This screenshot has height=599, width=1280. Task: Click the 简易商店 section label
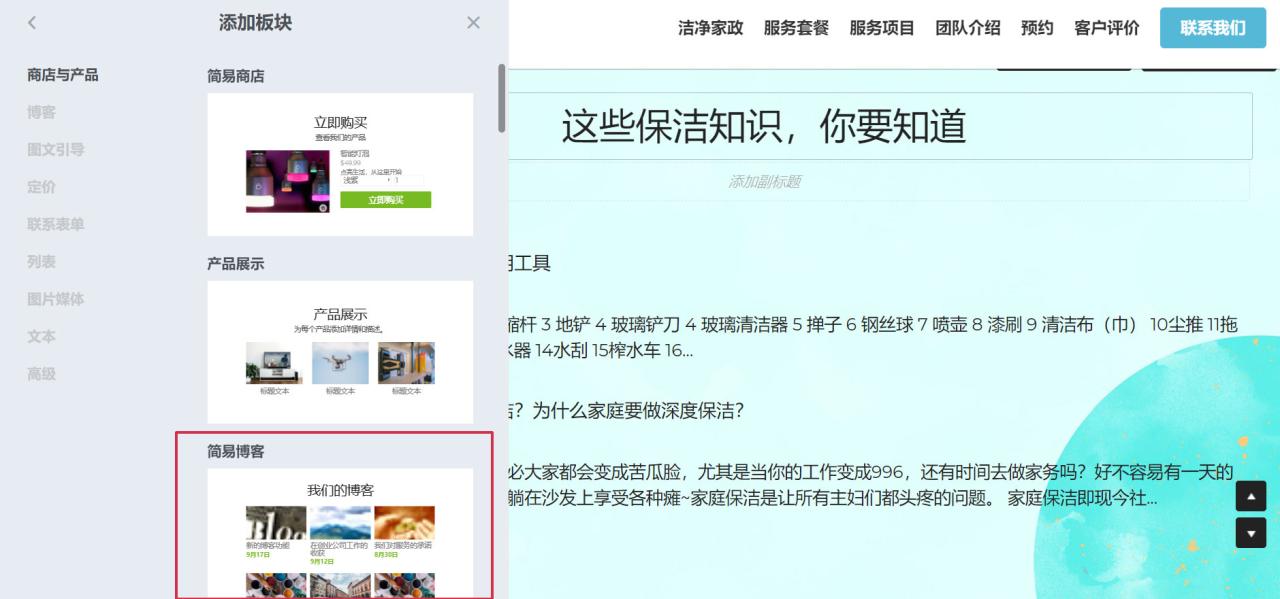pyautogui.click(x=236, y=76)
